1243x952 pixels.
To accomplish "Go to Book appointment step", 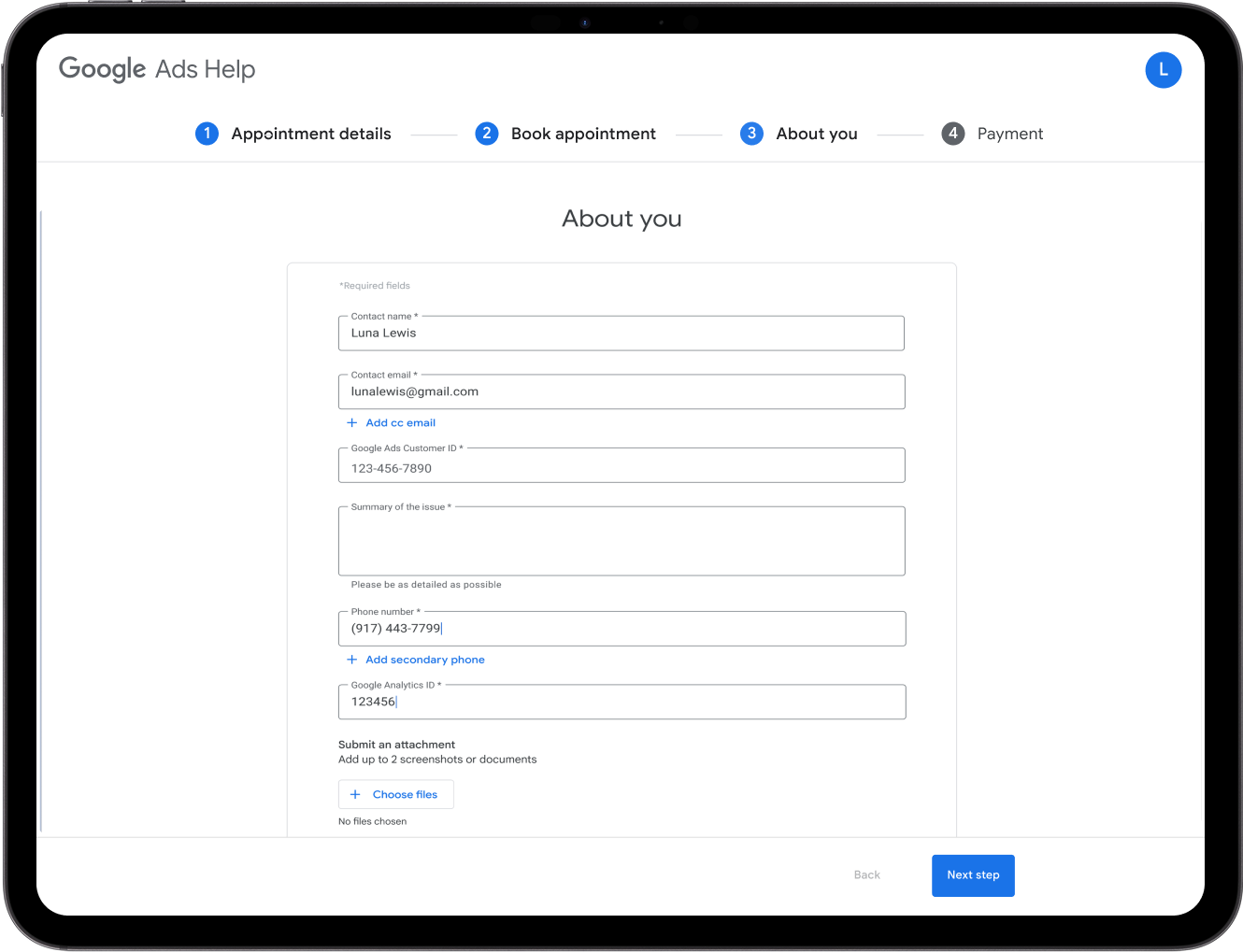I will pyautogui.click(x=583, y=134).
